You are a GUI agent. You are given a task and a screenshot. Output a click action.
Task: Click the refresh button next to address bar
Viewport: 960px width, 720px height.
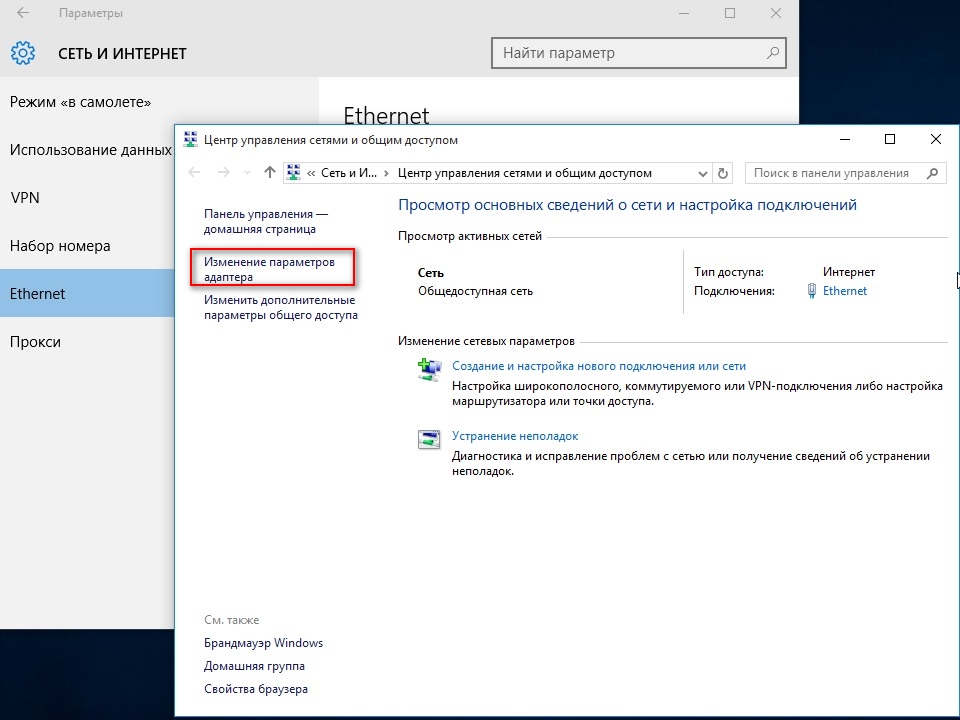(723, 173)
